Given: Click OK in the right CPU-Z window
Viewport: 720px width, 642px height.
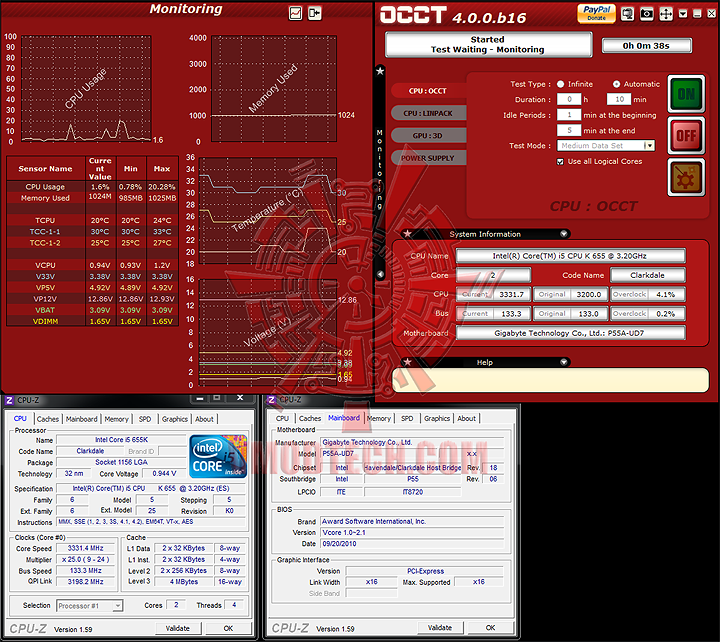Looking at the screenshot, I should (x=490, y=628).
